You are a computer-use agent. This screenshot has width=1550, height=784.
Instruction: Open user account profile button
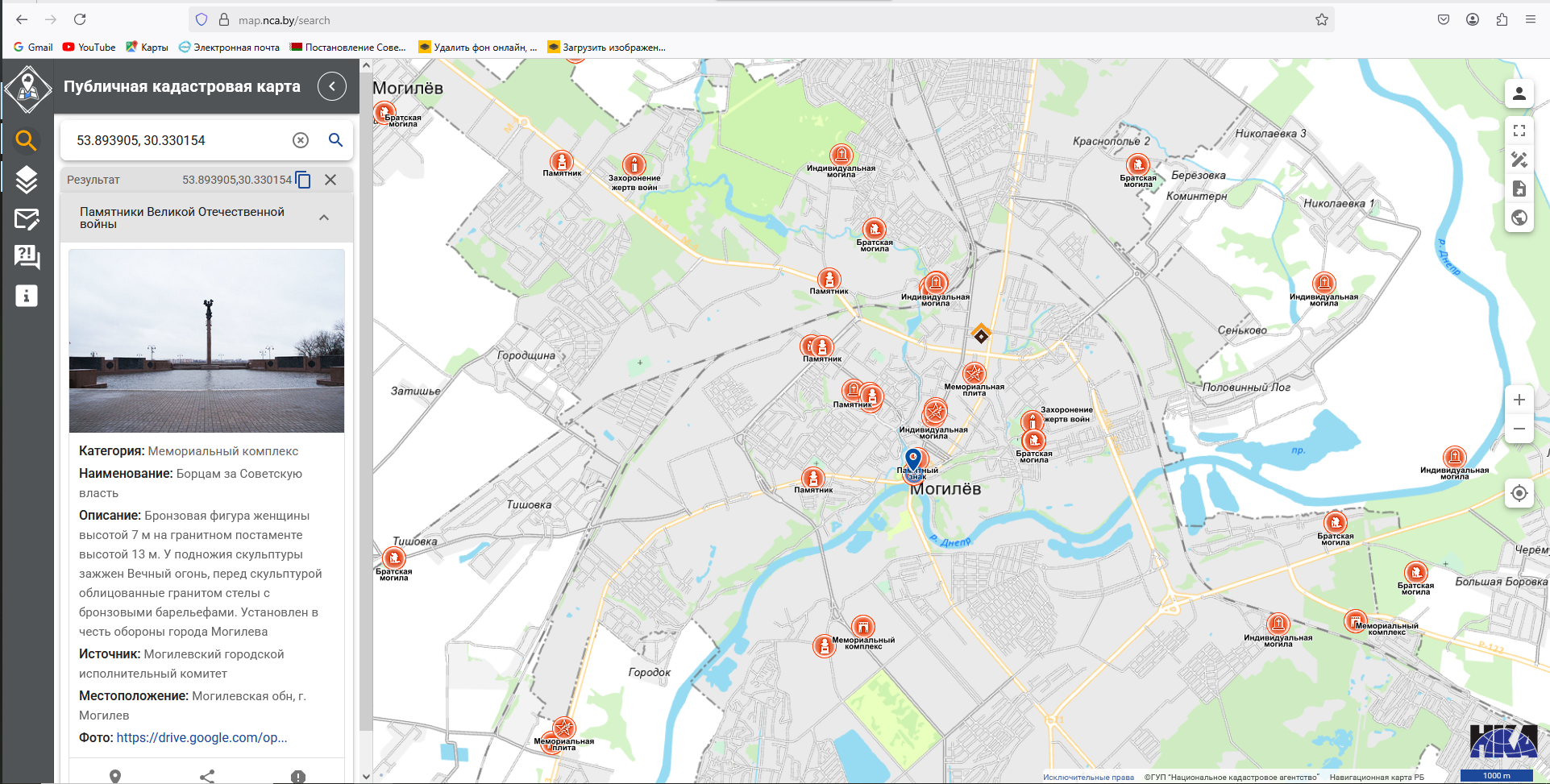pos(1519,93)
